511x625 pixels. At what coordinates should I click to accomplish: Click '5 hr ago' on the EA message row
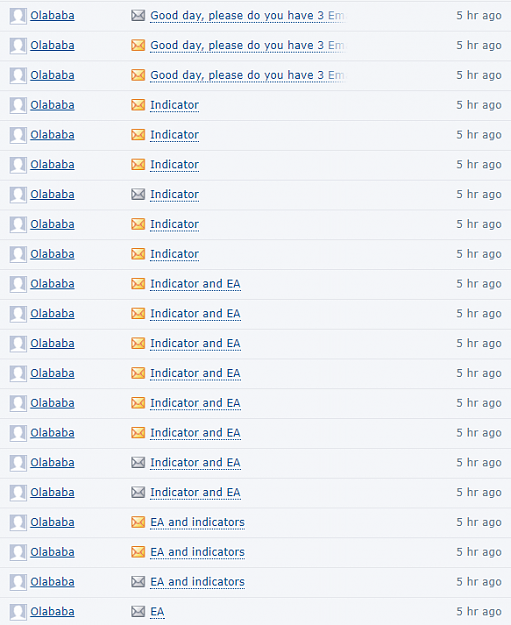pyautogui.click(x=479, y=611)
